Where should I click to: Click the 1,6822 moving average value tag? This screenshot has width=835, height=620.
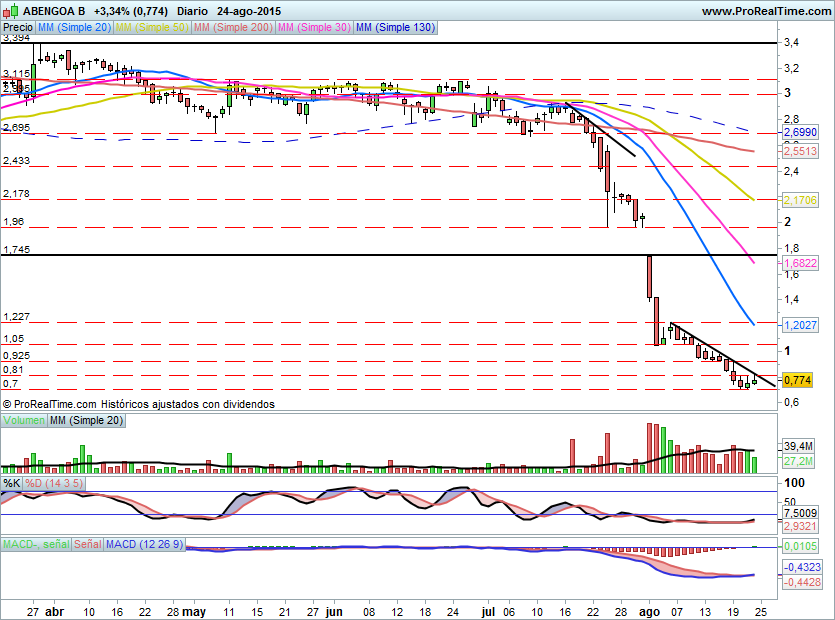pyautogui.click(x=800, y=263)
